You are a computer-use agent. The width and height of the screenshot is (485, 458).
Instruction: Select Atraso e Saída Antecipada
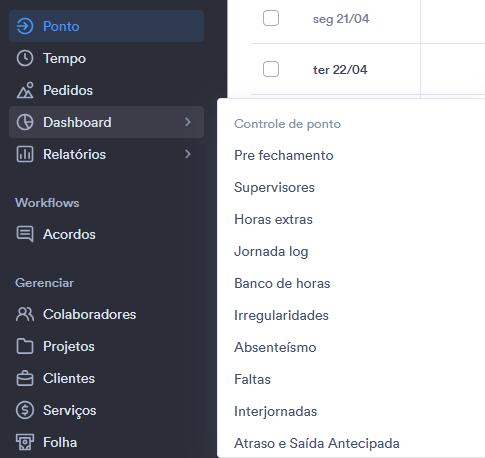(x=317, y=443)
